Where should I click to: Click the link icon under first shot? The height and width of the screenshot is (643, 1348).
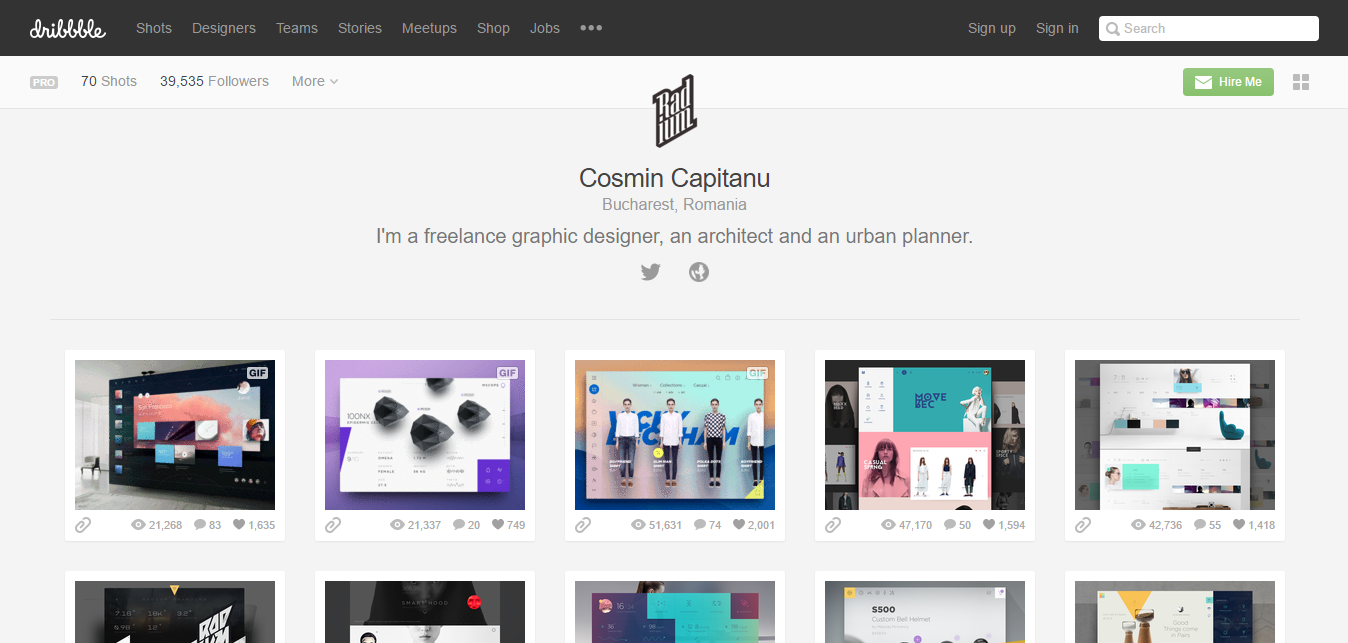click(83, 525)
